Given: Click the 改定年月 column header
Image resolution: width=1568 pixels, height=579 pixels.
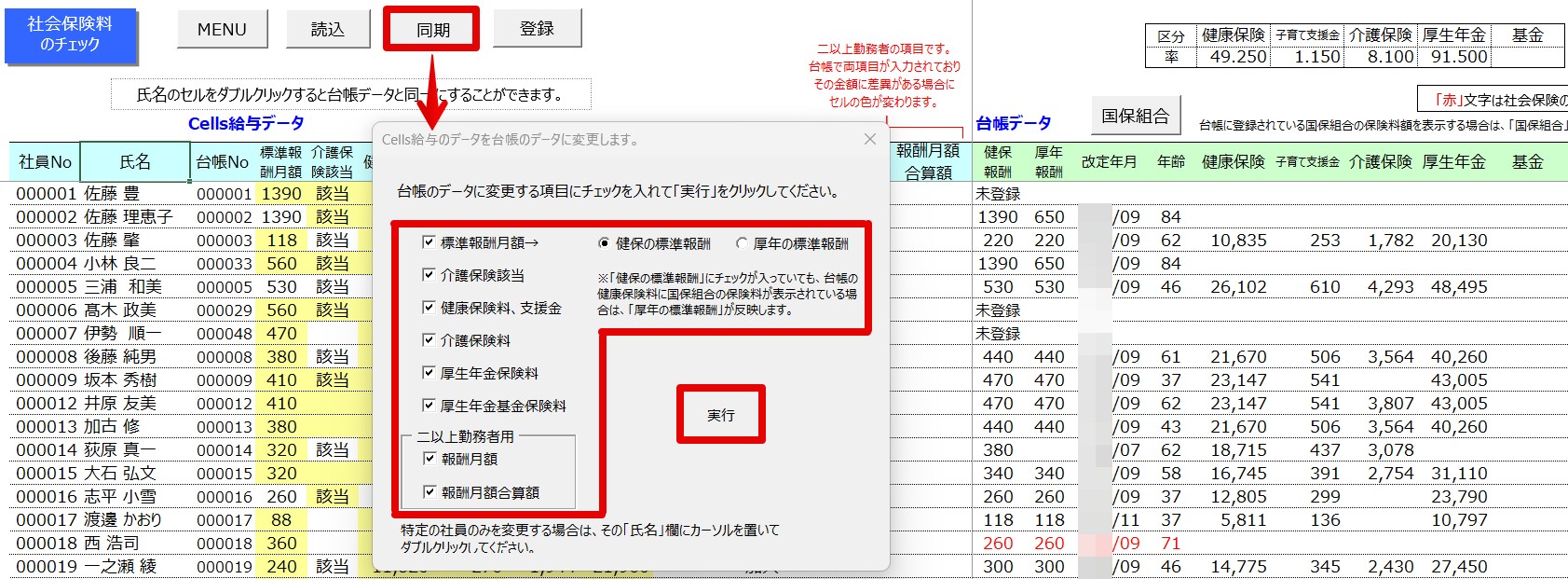Looking at the screenshot, I should pos(1109,161).
